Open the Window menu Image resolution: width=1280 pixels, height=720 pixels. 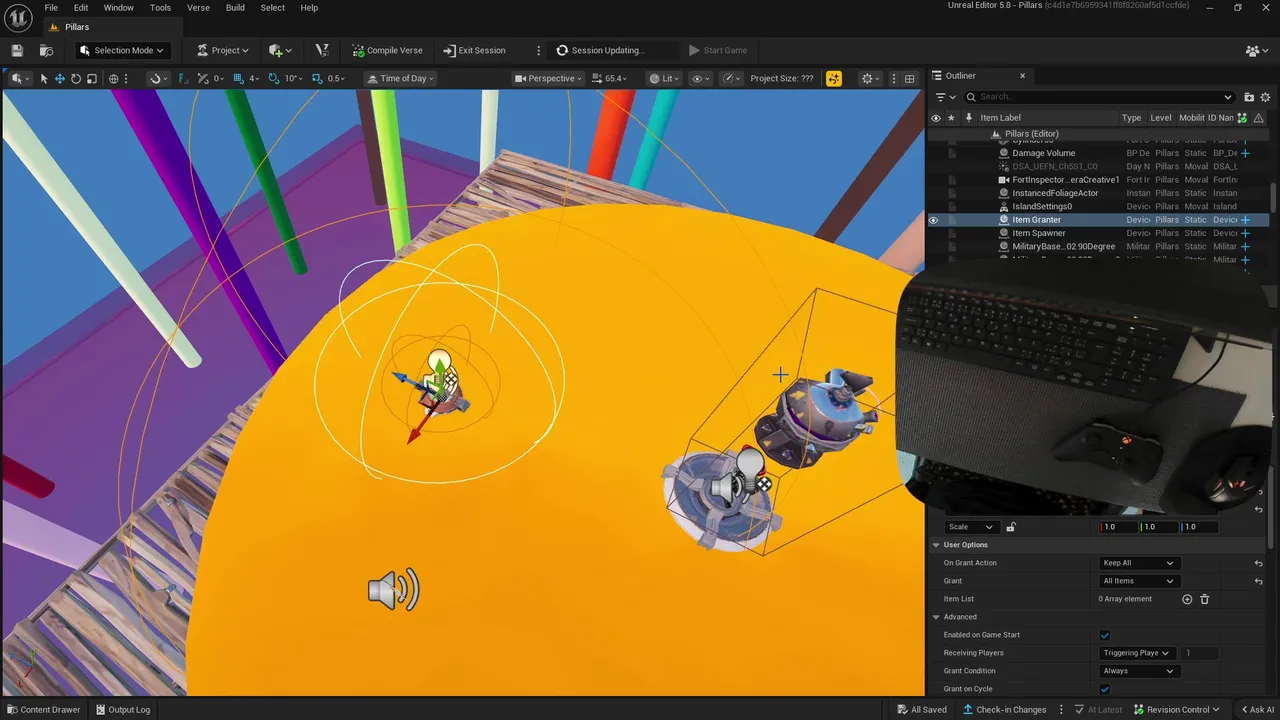pyautogui.click(x=118, y=7)
